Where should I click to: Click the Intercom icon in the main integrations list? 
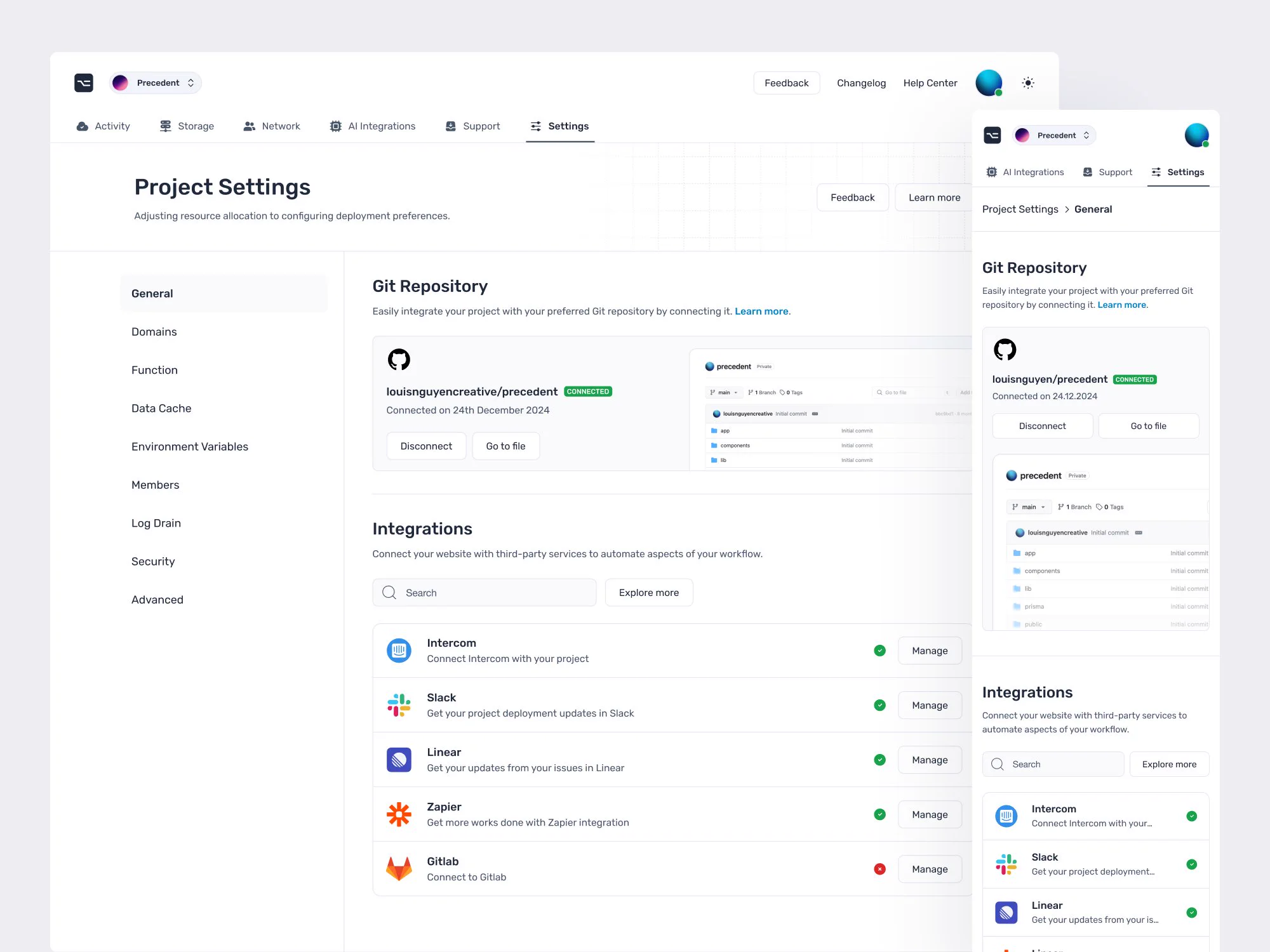click(x=399, y=651)
